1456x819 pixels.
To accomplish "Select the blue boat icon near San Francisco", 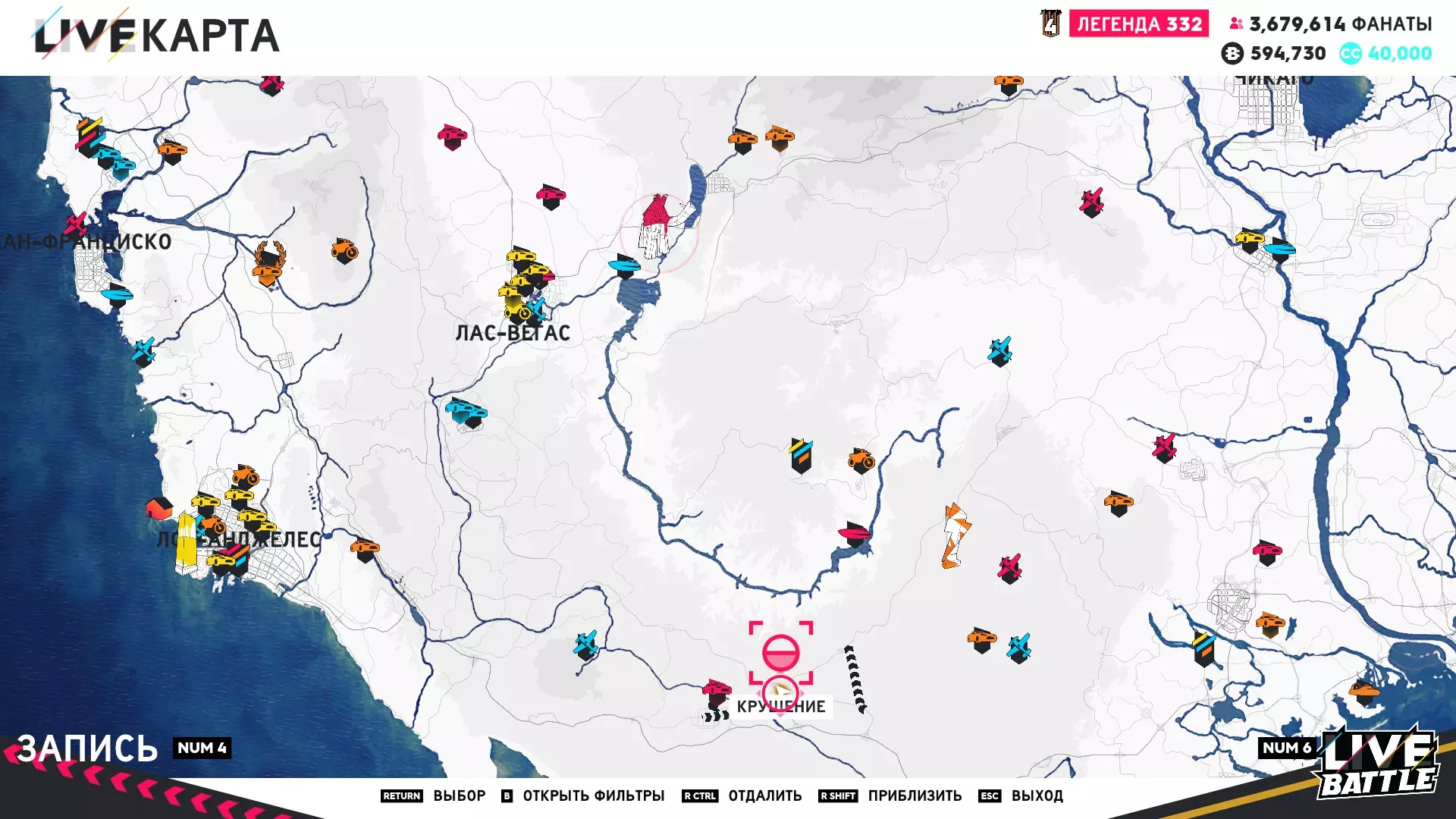I will point(117,294).
